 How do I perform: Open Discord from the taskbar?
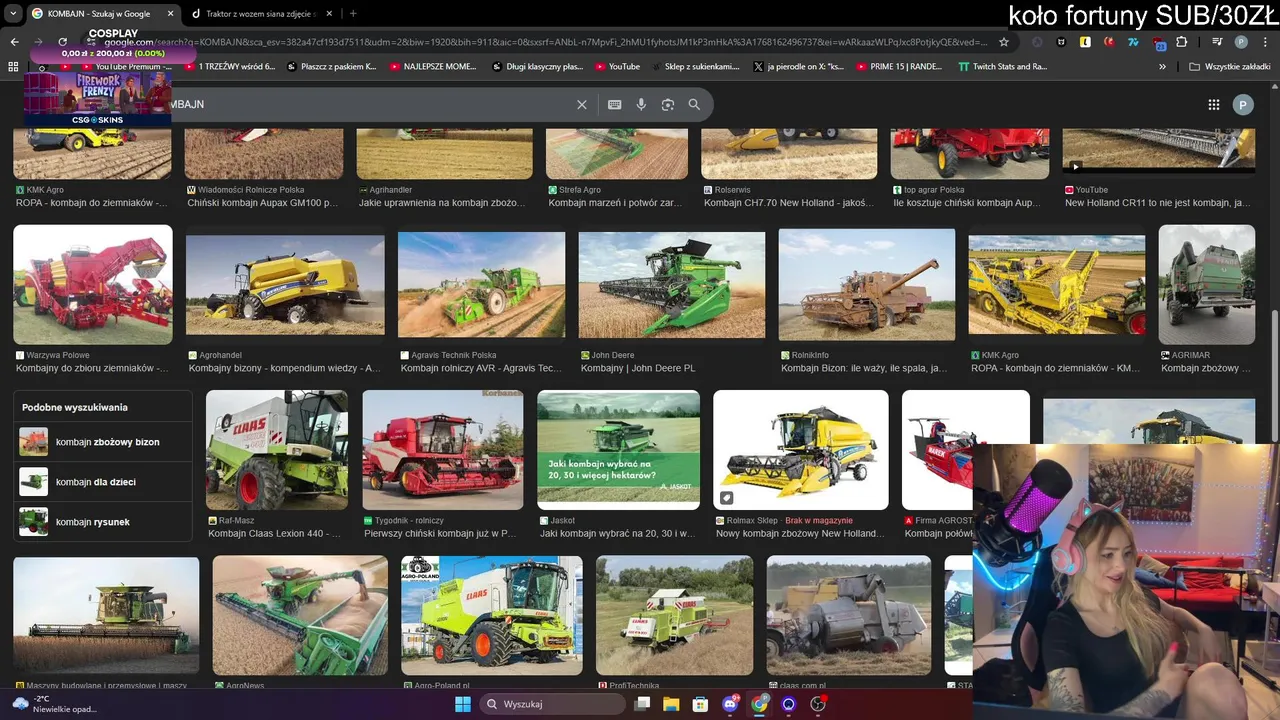(x=730, y=704)
